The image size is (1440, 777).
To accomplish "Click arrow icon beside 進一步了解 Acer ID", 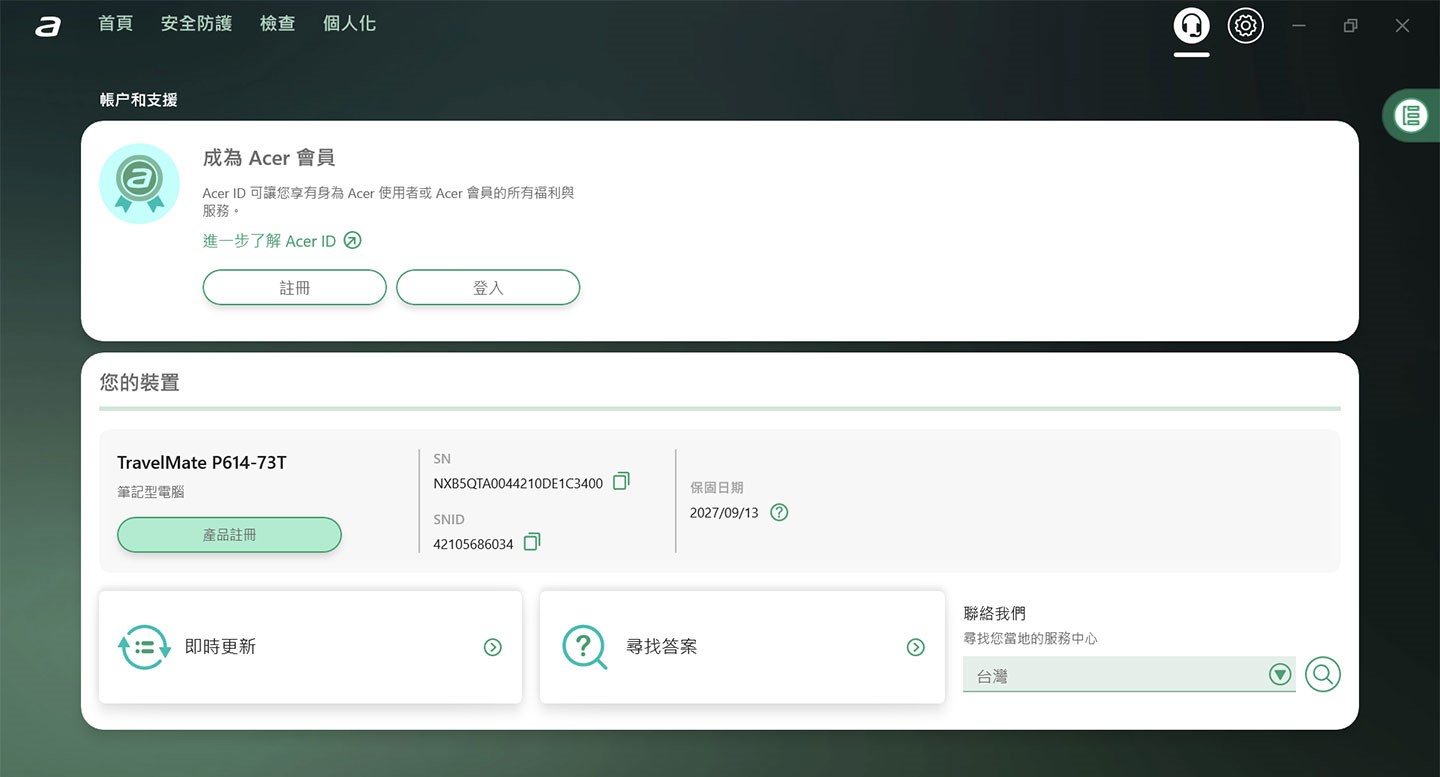I will (x=352, y=240).
